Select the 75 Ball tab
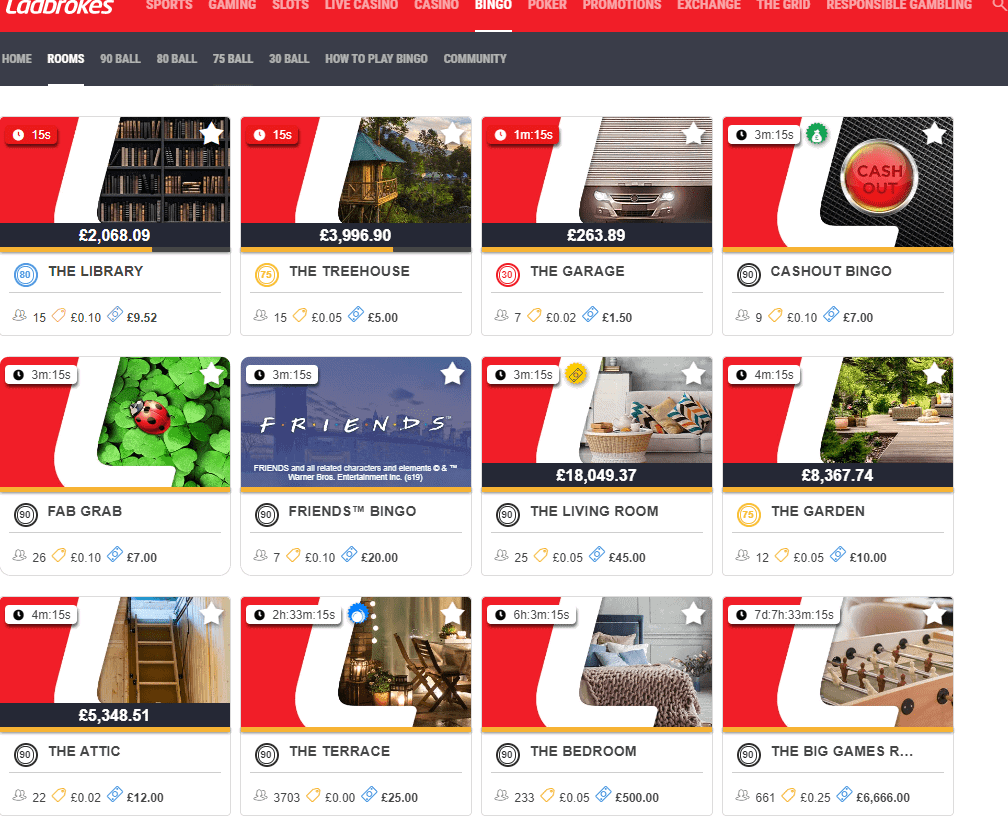This screenshot has width=1008, height=826. coord(233,58)
